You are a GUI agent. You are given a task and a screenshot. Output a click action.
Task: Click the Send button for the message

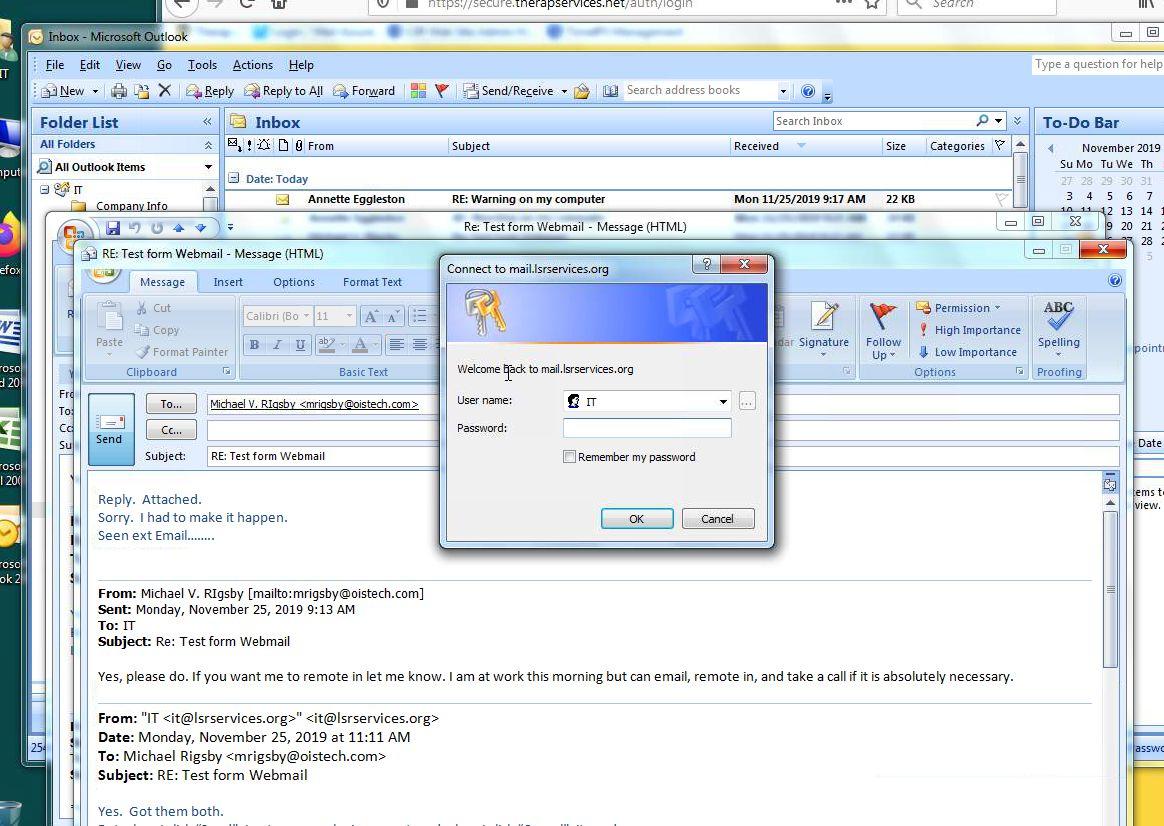(111, 429)
